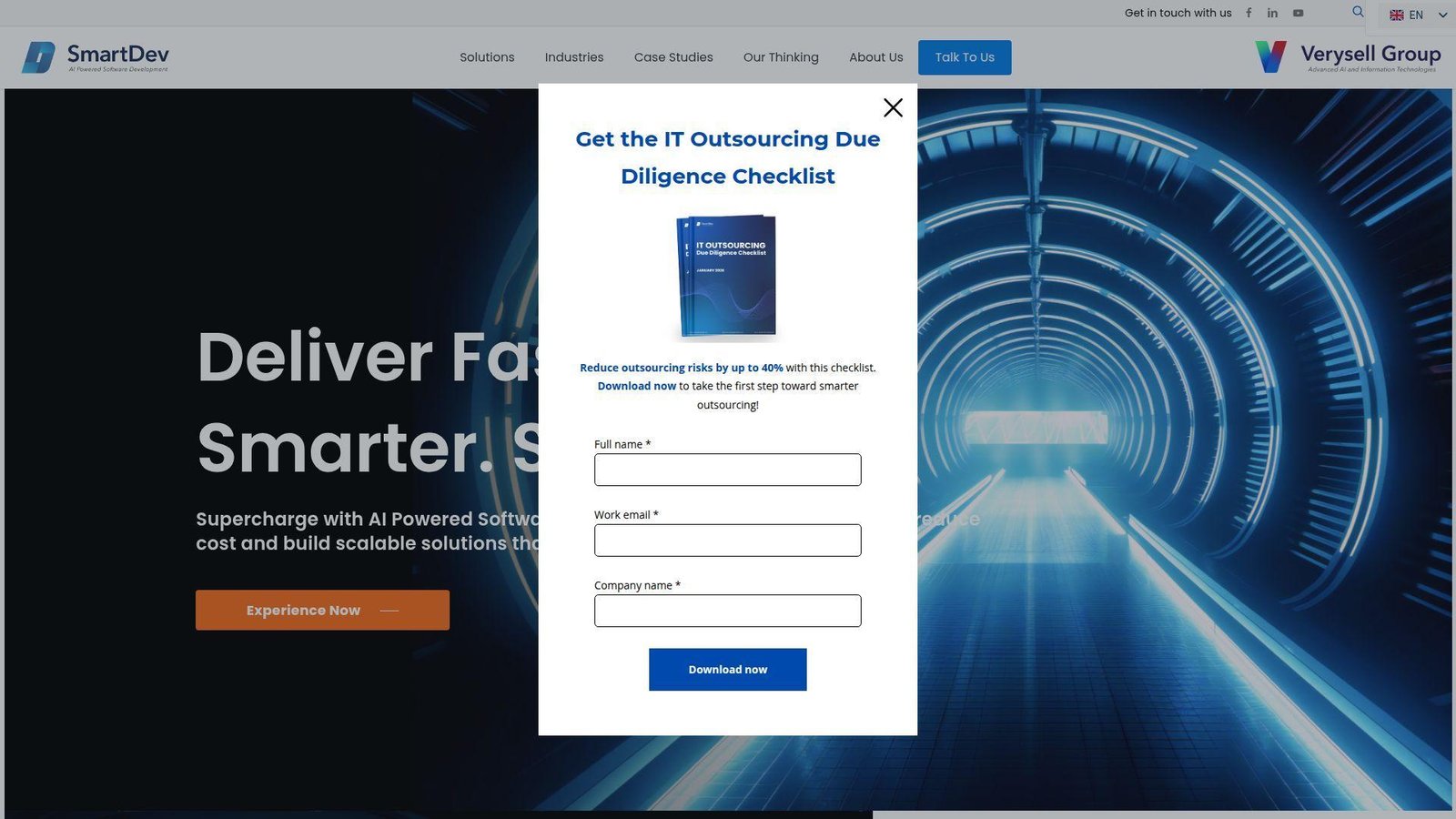Go to Case Studies
This screenshot has height=819, width=1456.
(x=673, y=57)
